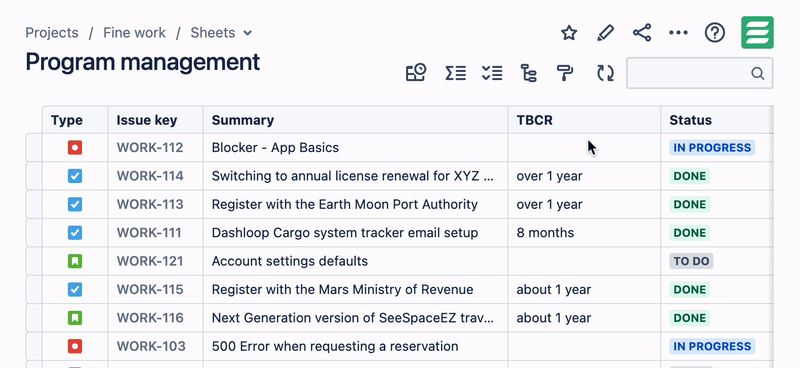Image resolution: width=800 pixels, height=368 pixels.
Task: Click the refresh sync icon
Action: [606, 73]
